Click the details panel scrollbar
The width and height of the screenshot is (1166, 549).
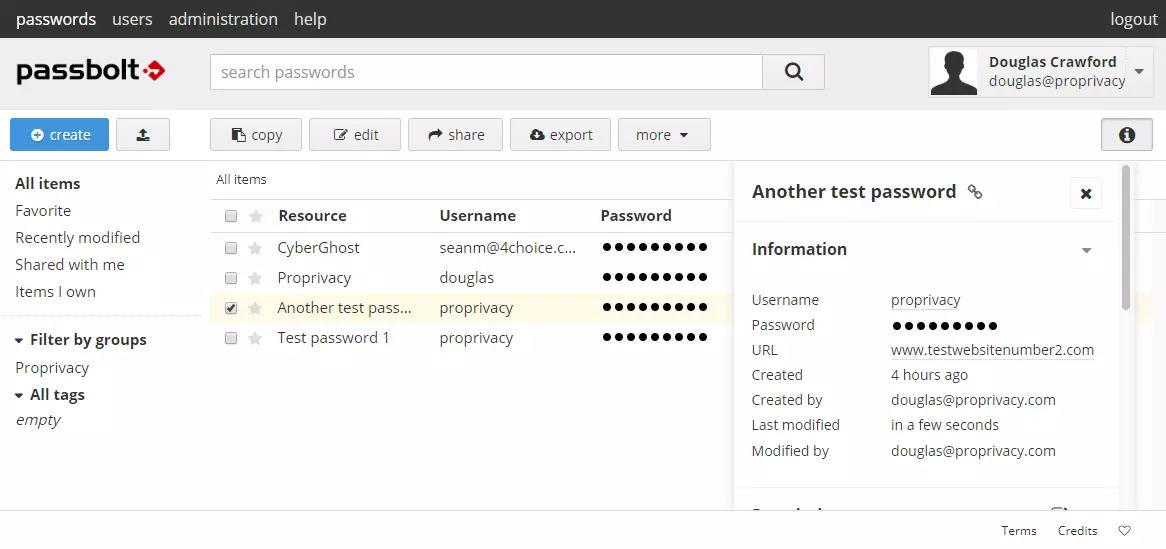tap(1126, 238)
